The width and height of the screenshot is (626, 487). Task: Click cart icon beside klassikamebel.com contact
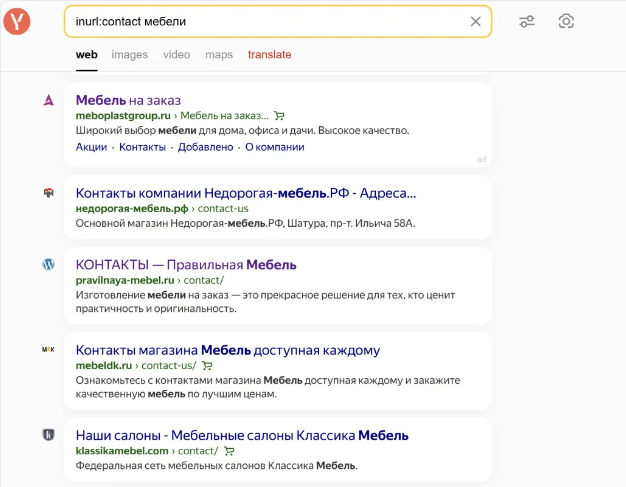pos(229,451)
